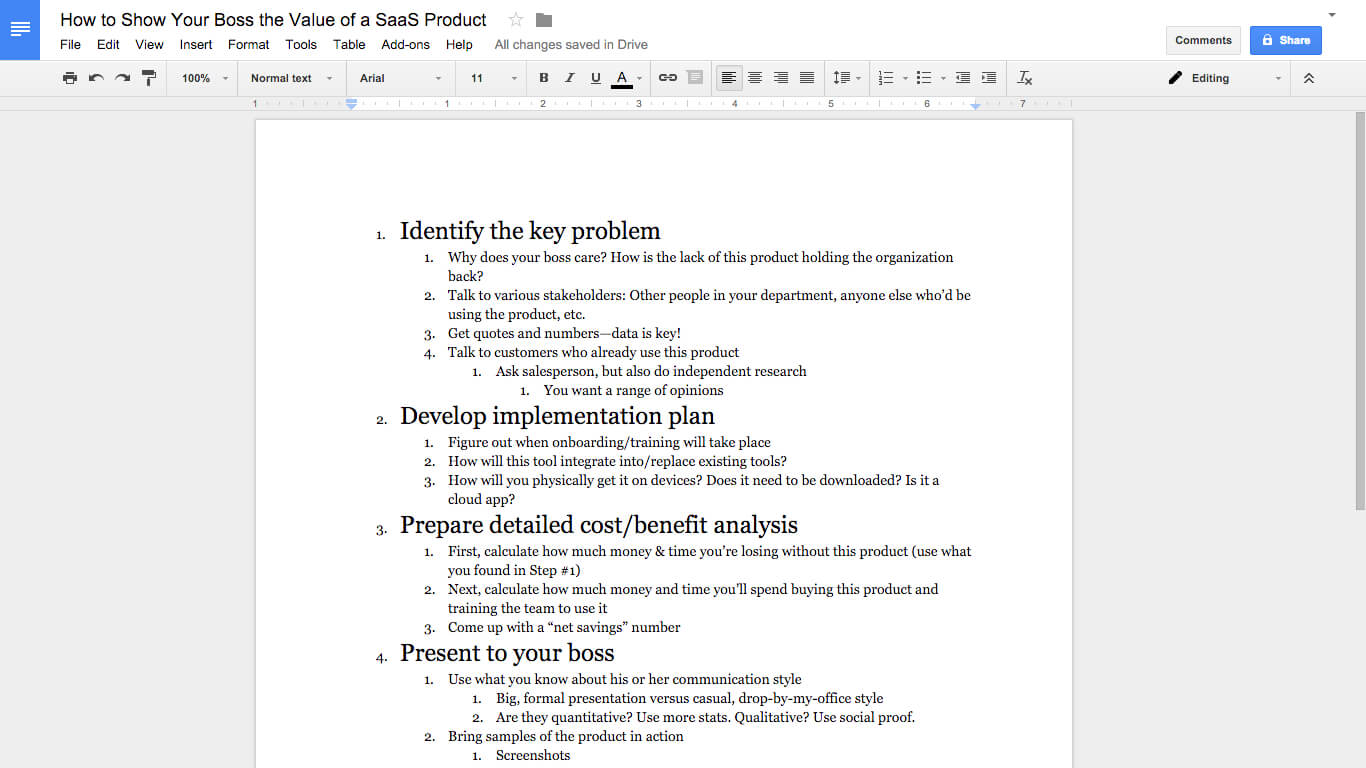Open the Add-ons menu

point(405,45)
